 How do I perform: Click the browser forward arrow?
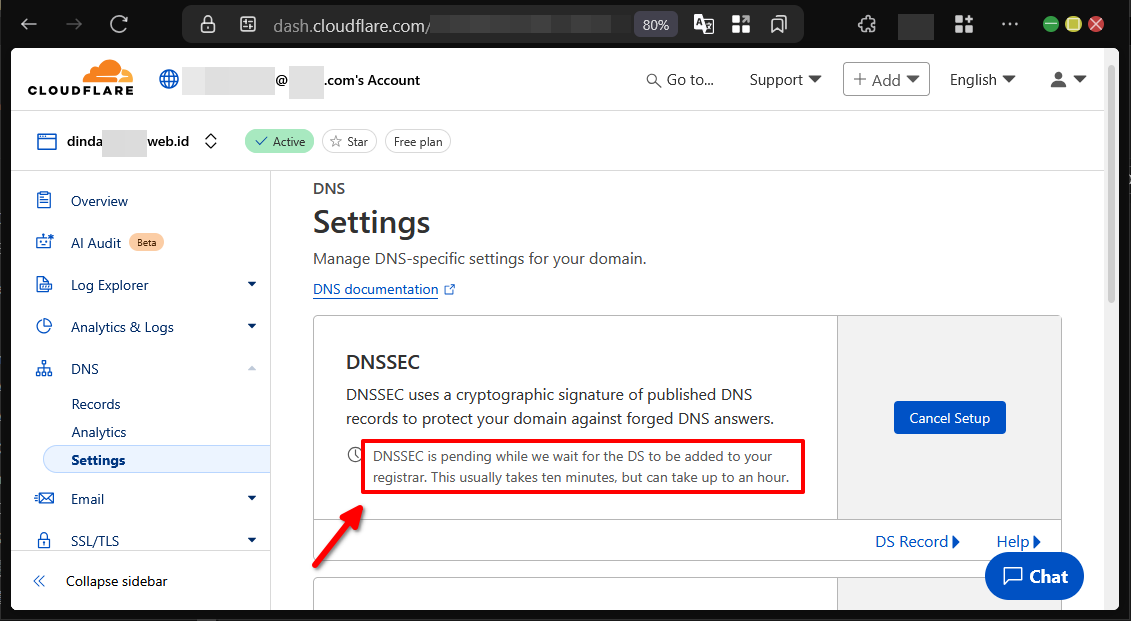(x=74, y=25)
